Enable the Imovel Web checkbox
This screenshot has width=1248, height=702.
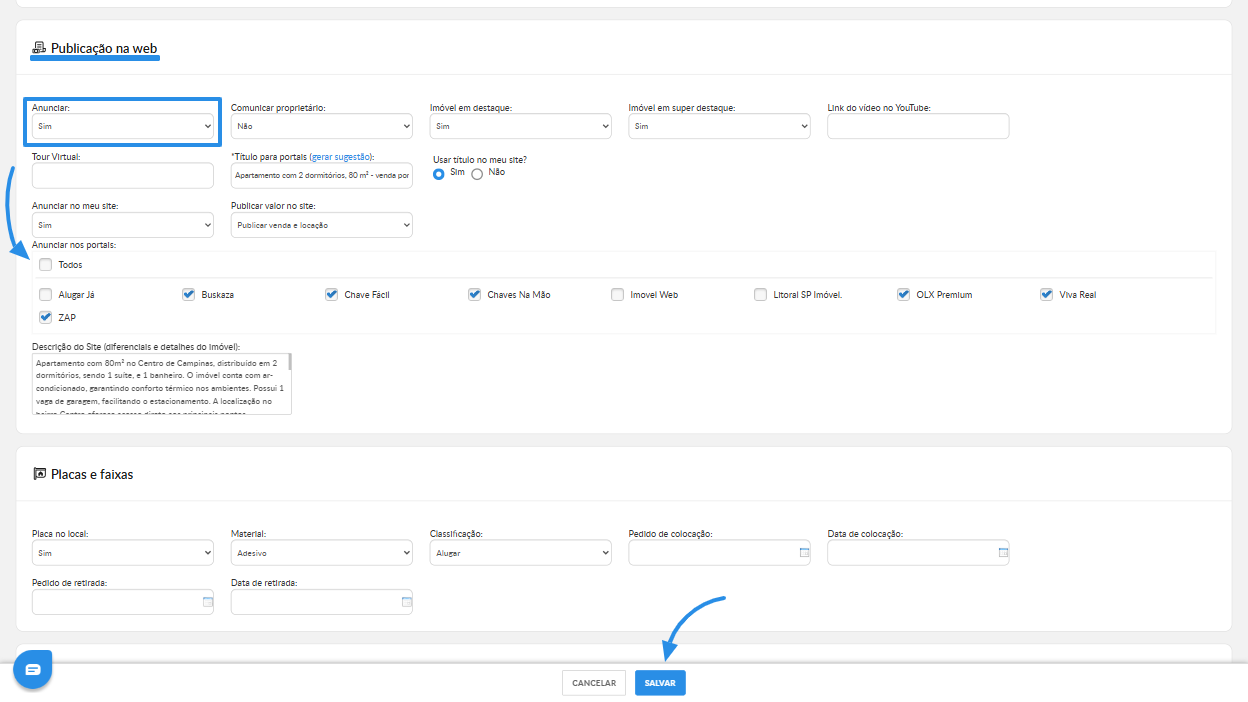coord(618,295)
